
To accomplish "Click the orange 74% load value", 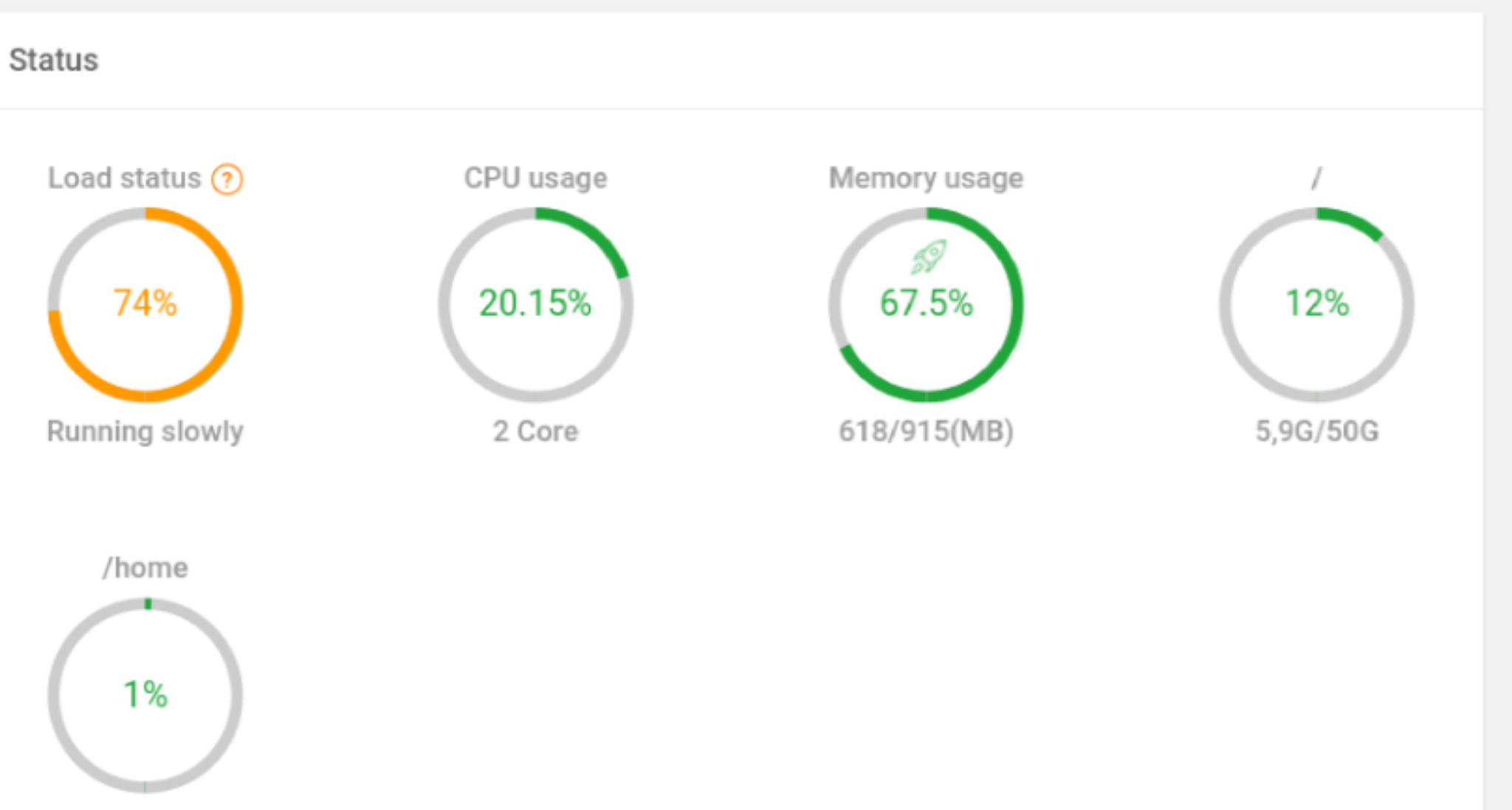I will [x=145, y=303].
